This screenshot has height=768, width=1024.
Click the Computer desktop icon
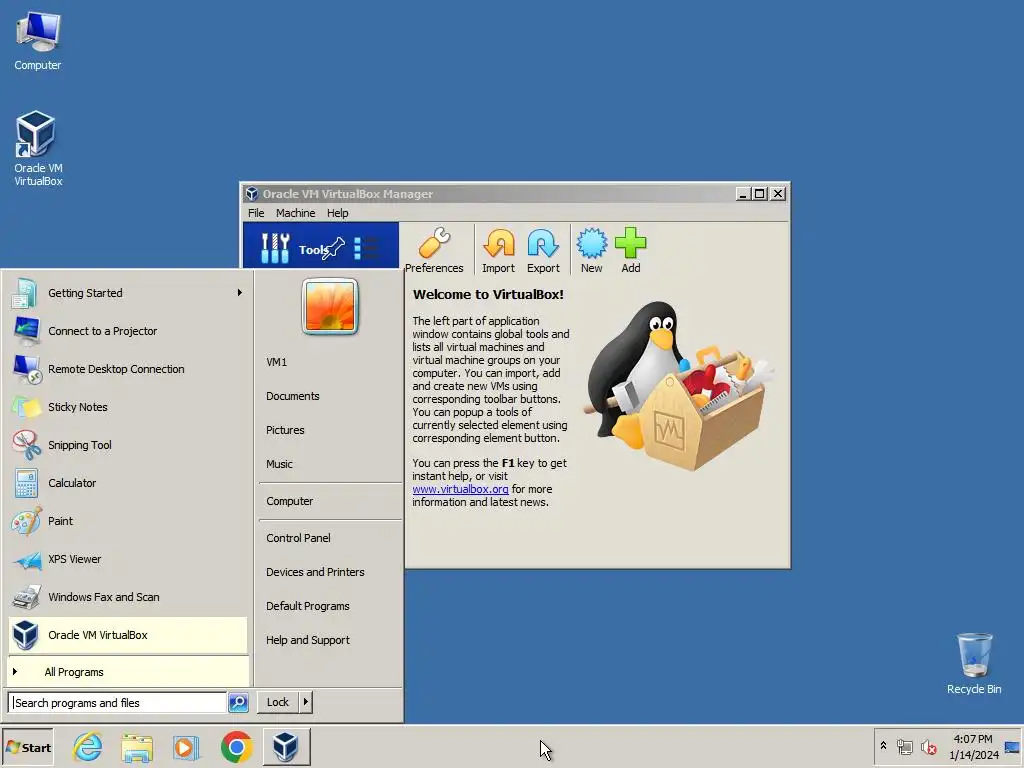[37, 40]
